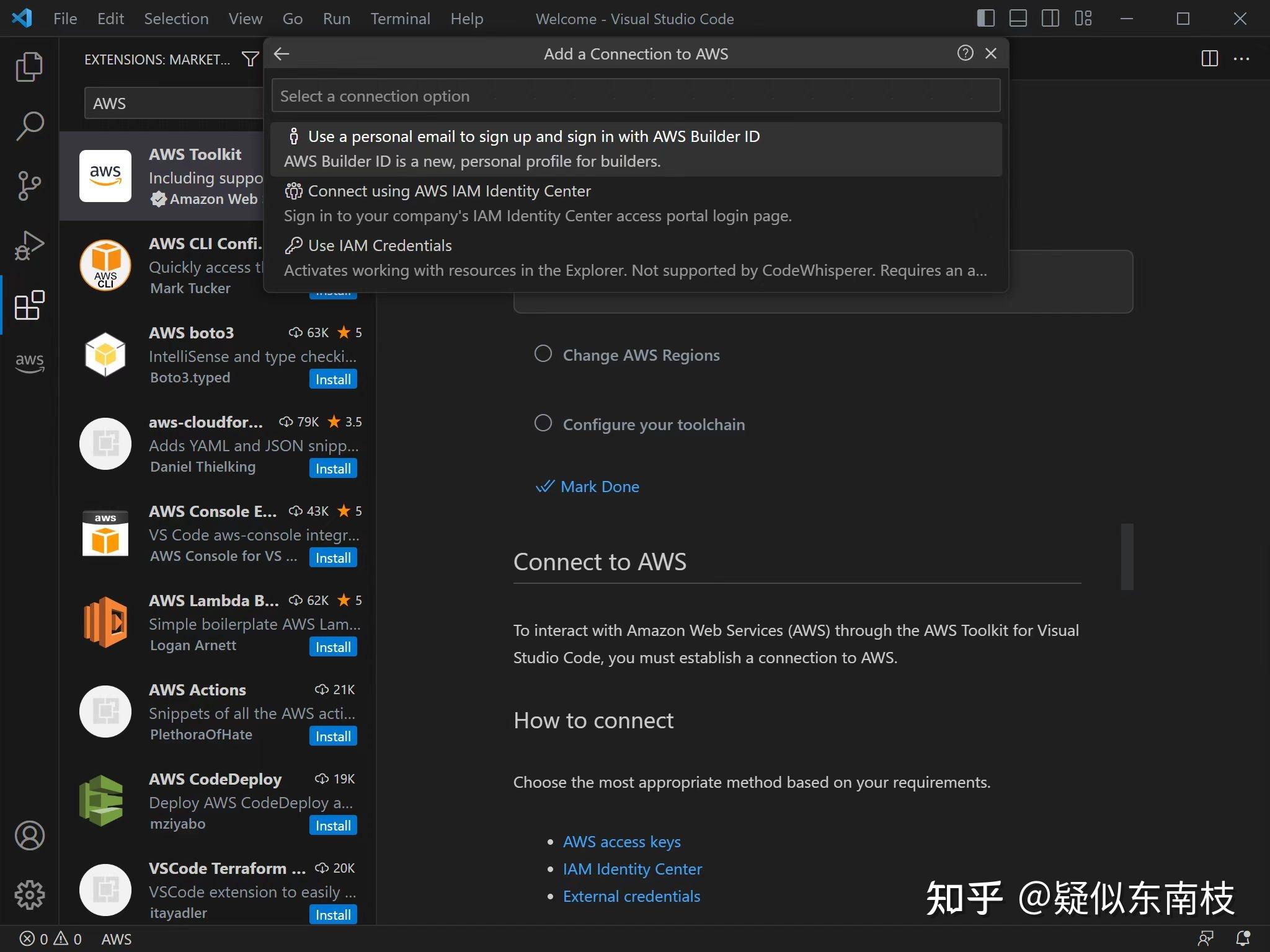This screenshot has width=1270, height=952.
Task: Open the AWS Toolkit sidebar icon
Action: coord(29,363)
